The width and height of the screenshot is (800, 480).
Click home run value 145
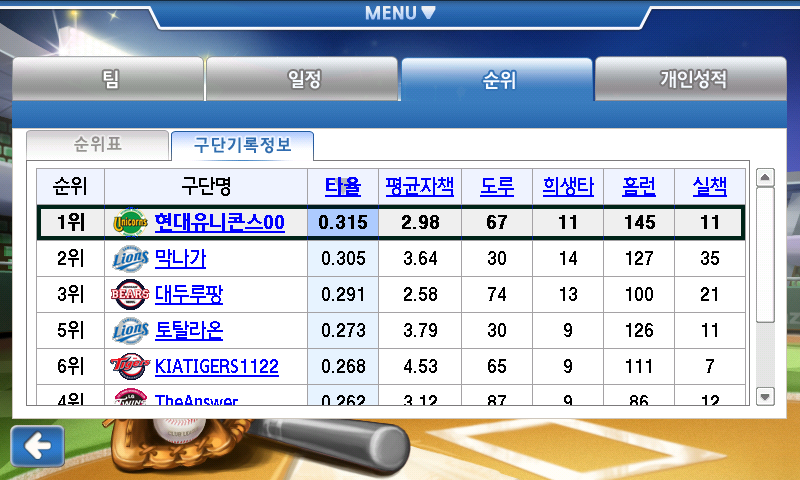pos(639,222)
